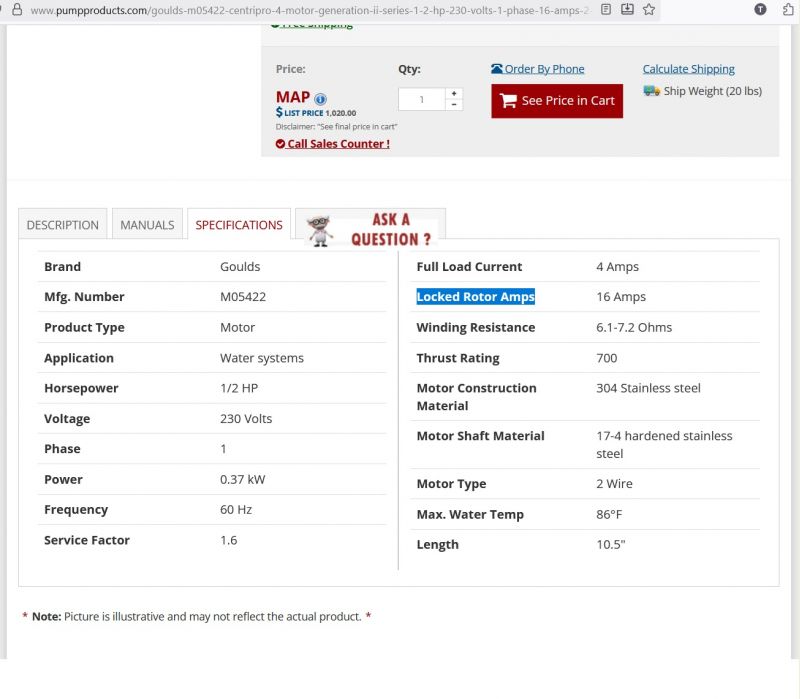This screenshot has height=699, width=800.
Task: Click the MAP info icon
Action: 320,99
